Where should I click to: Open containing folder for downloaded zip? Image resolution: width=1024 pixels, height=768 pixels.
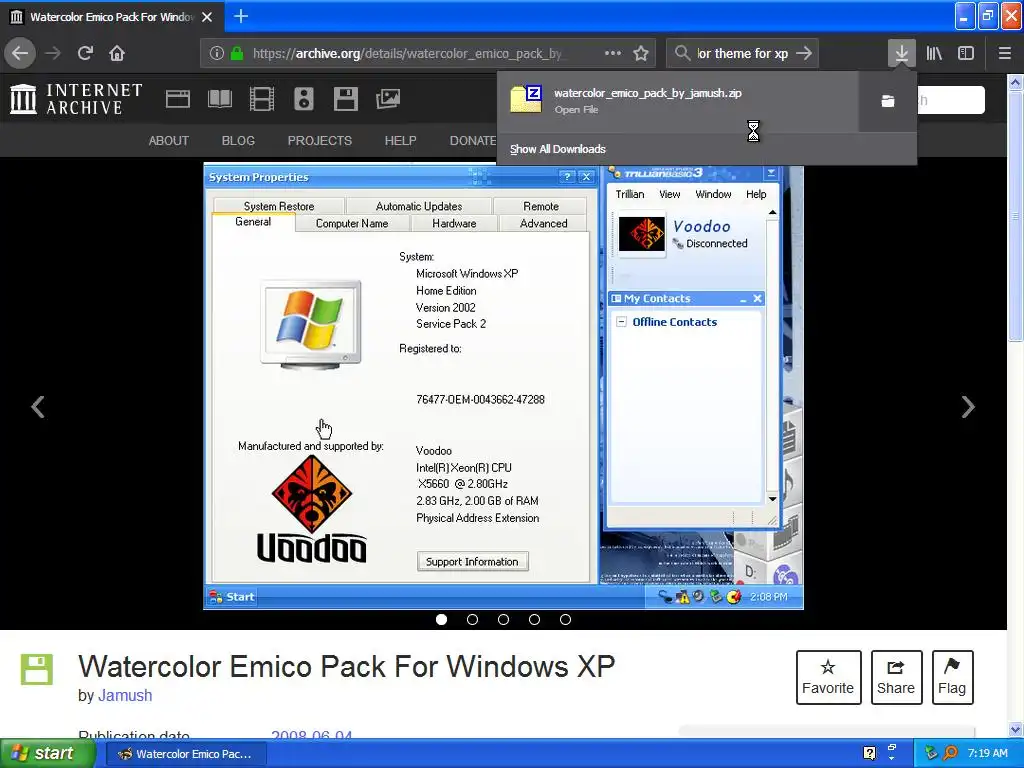click(x=888, y=101)
